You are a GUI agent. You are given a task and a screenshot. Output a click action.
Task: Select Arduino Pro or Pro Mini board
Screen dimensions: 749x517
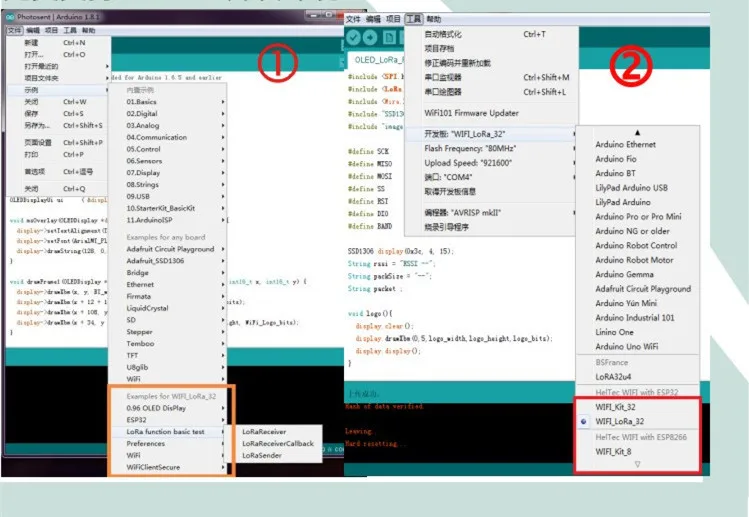638,216
